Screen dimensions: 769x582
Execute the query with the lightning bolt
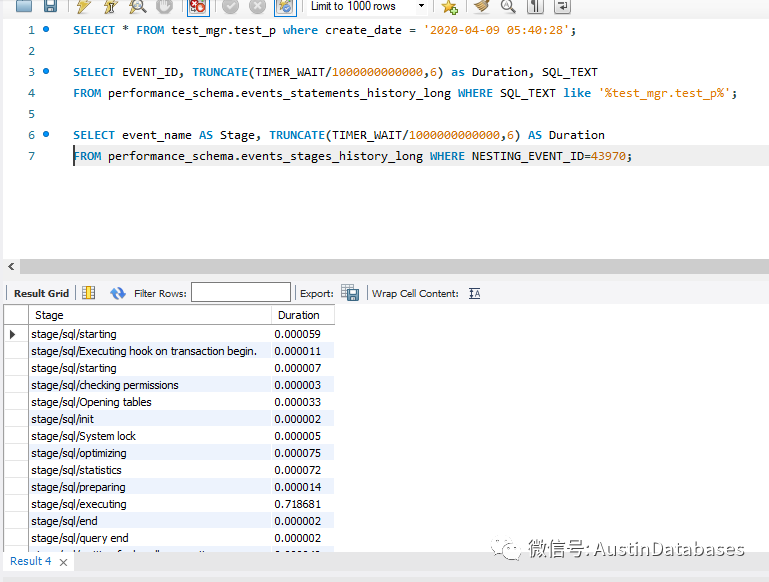coord(84,6)
